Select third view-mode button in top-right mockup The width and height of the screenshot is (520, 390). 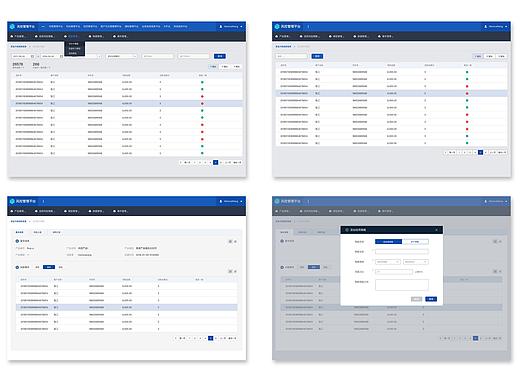tap(501, 56)
